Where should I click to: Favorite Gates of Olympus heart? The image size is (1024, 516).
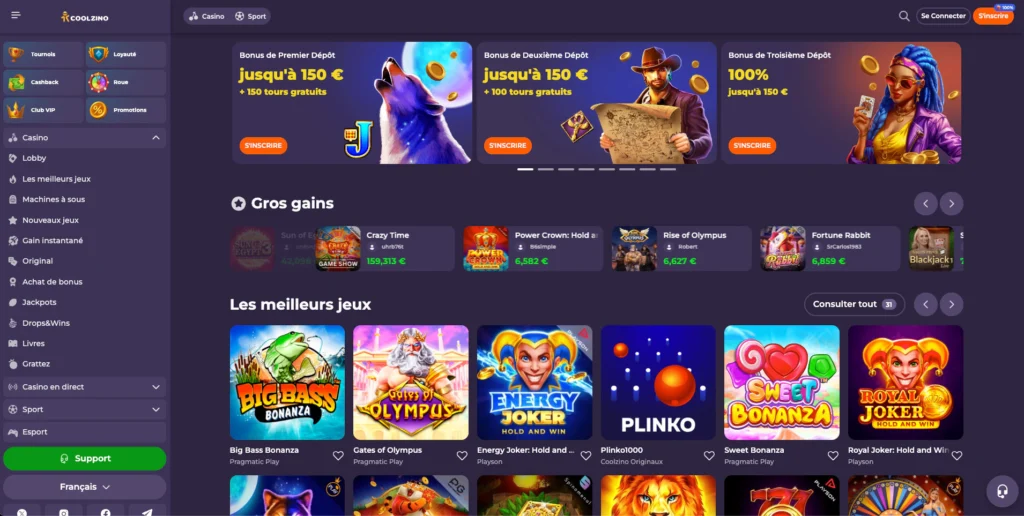[462, 455]
